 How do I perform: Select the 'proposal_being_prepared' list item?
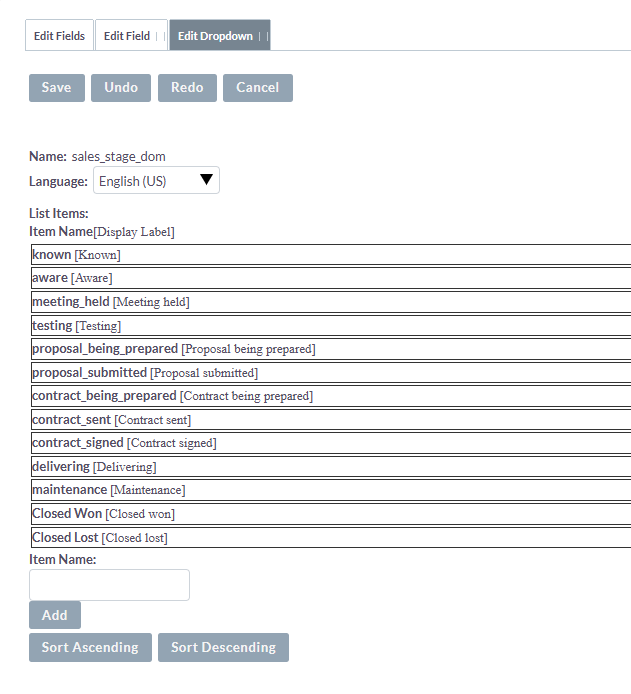tap(173, 349)
